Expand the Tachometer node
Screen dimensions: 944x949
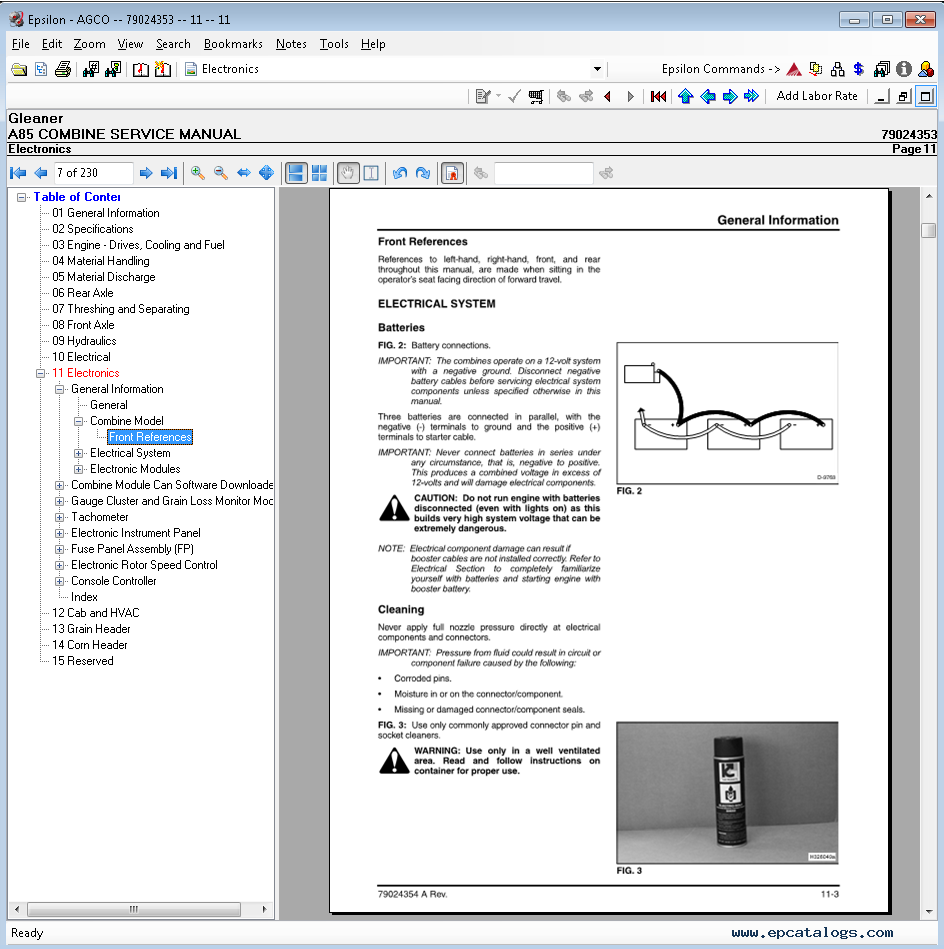(59, 517)
